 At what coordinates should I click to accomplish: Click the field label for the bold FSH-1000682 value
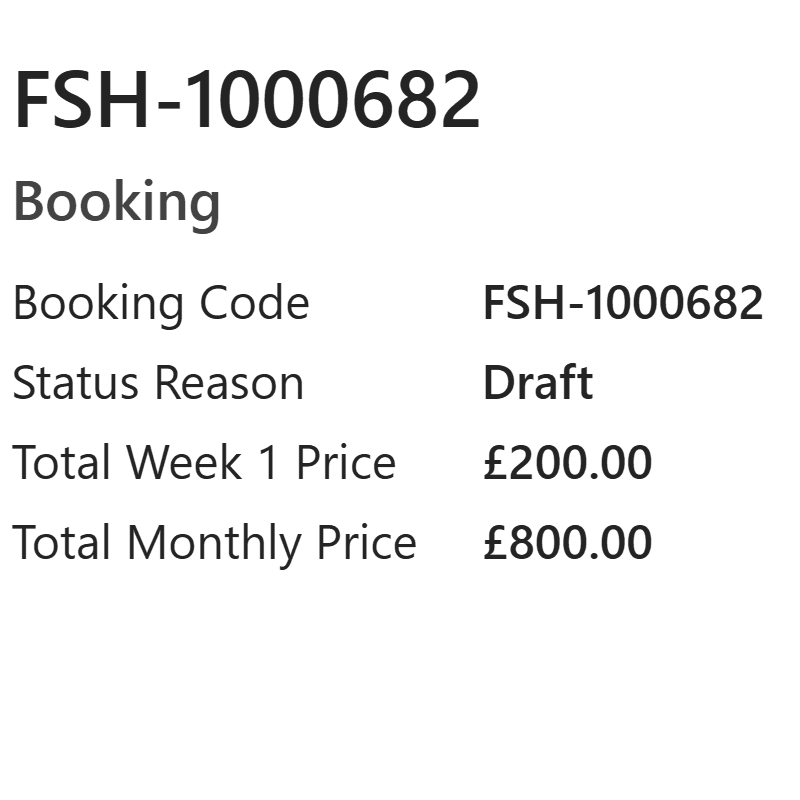pyautogui.click(x=161, y=303)
